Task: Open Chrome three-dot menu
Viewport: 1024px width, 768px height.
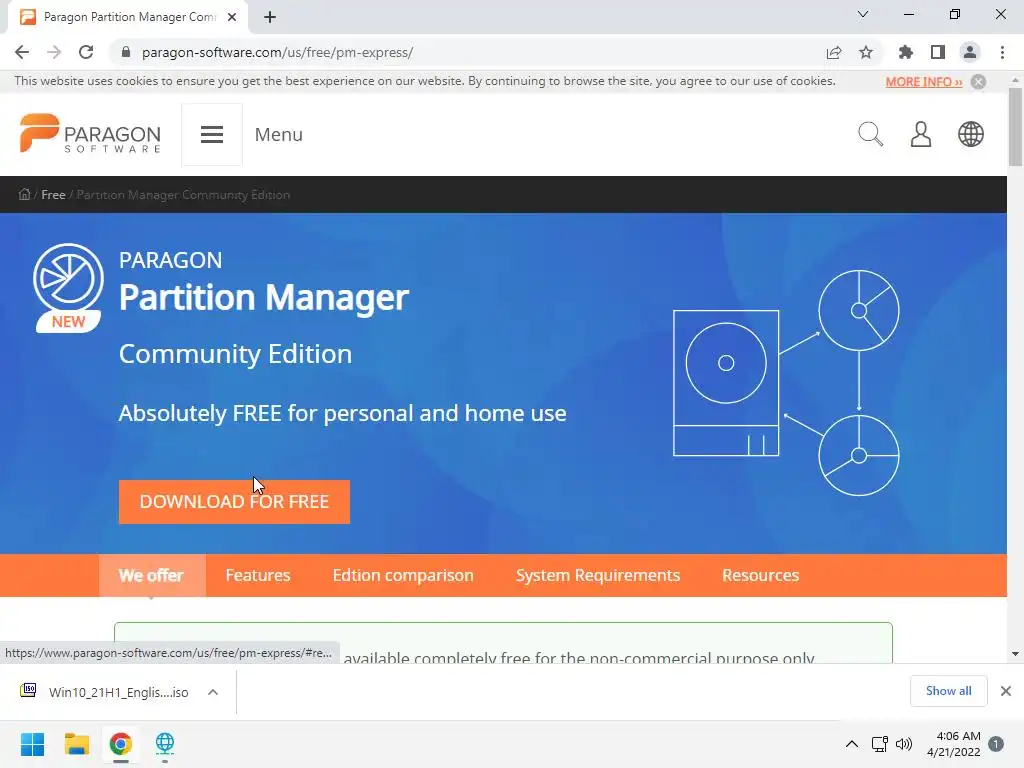Action: pyautogui.click(x=1002, y=52)
